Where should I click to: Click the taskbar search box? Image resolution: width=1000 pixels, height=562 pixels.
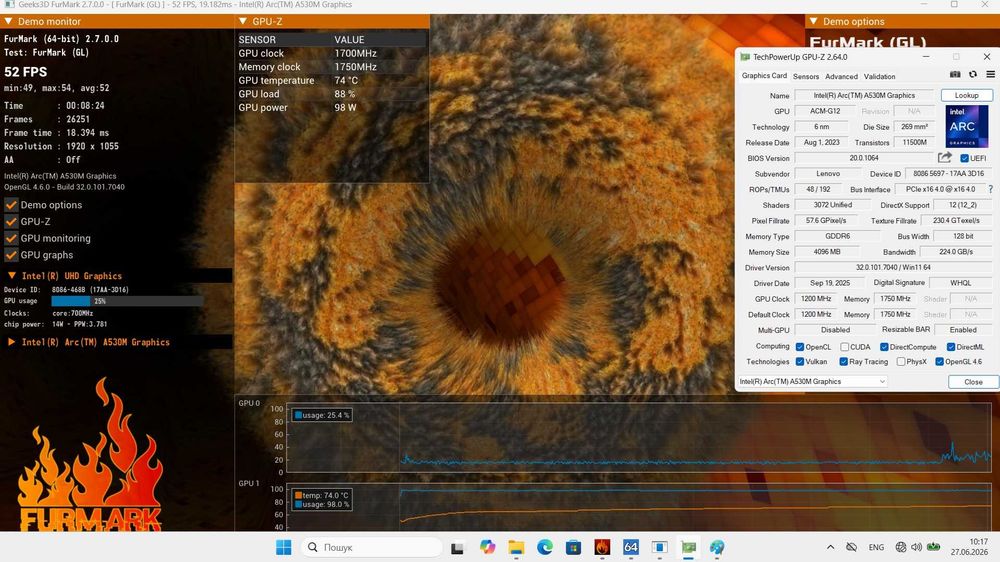(371, 547)
